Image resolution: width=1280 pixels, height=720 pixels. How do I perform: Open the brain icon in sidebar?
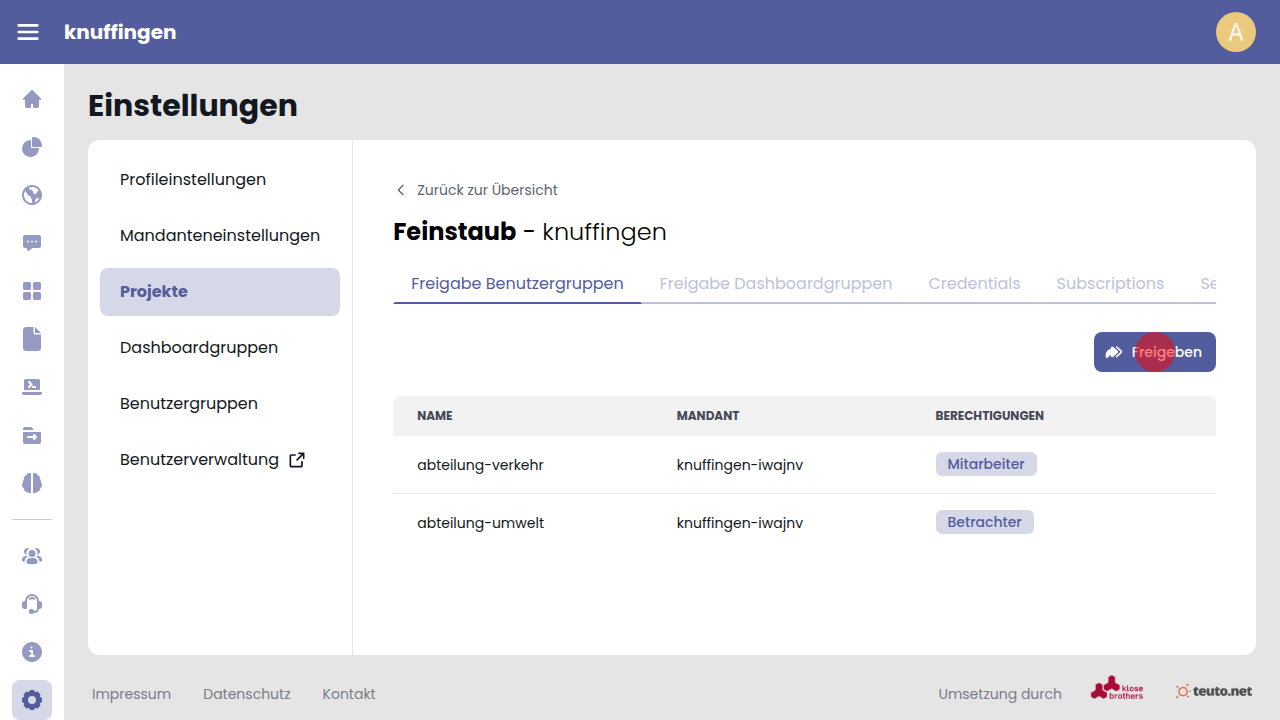[32, 483]
